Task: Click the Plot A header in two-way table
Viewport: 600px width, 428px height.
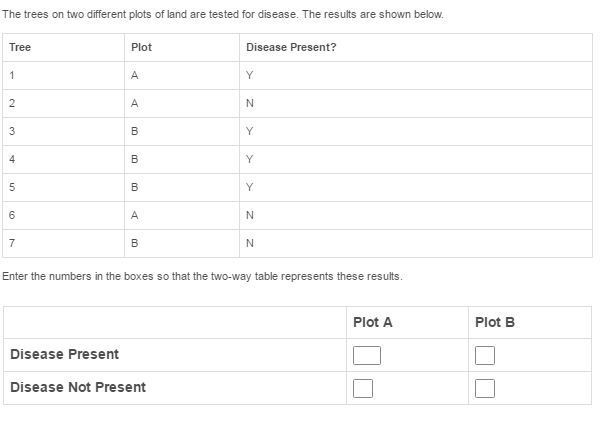Action: click(373, 322)
